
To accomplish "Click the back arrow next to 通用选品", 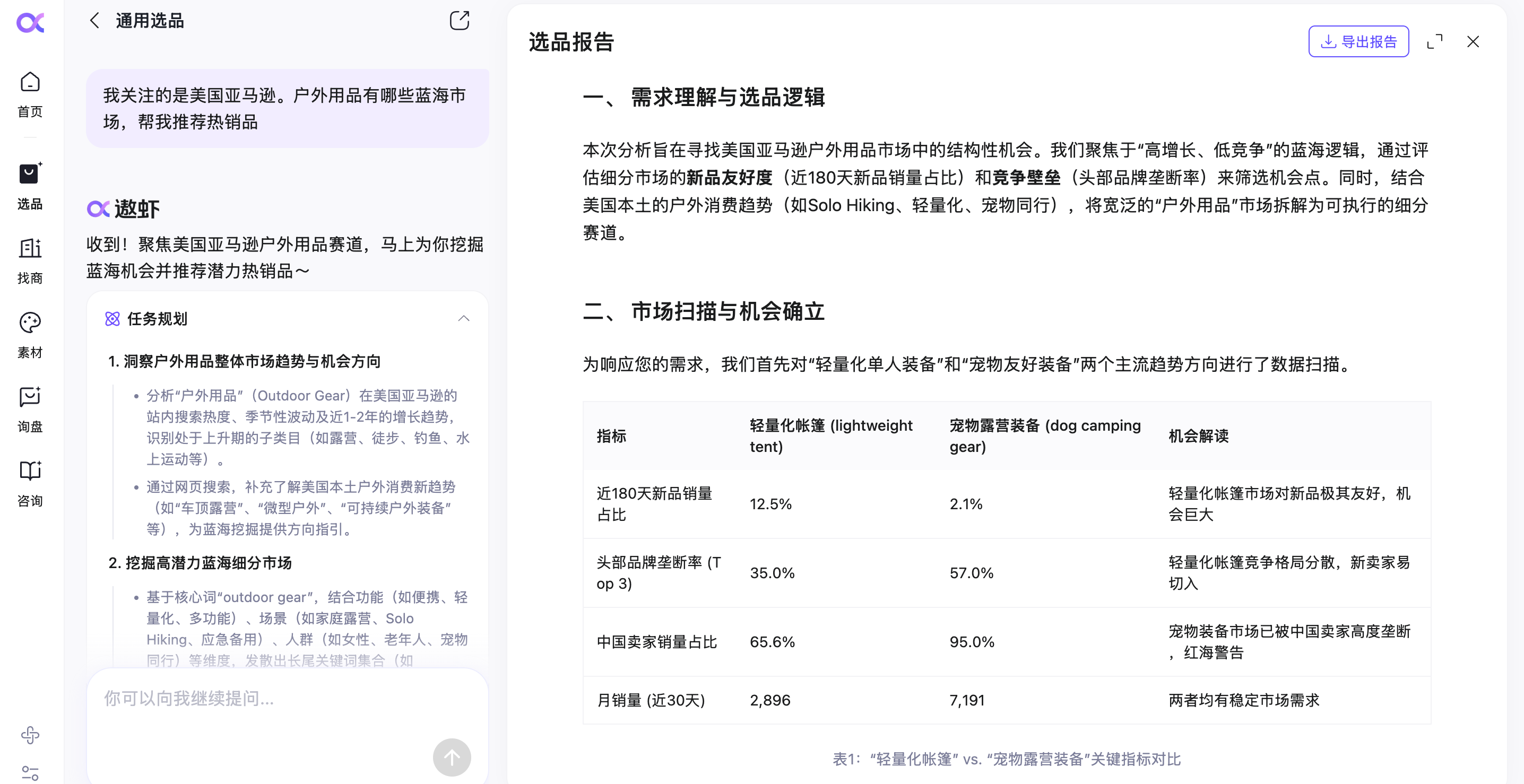I will [x=94, y=21].
